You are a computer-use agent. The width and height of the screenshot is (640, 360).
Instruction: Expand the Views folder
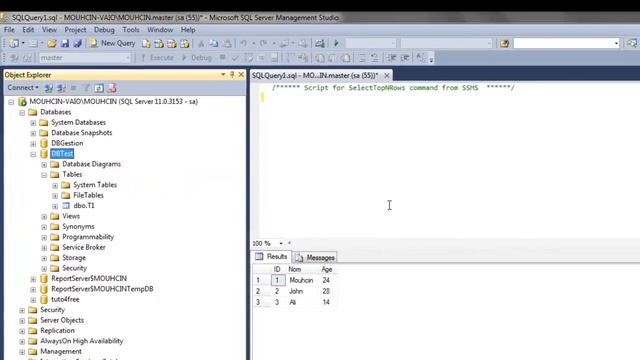click(44, 217)
